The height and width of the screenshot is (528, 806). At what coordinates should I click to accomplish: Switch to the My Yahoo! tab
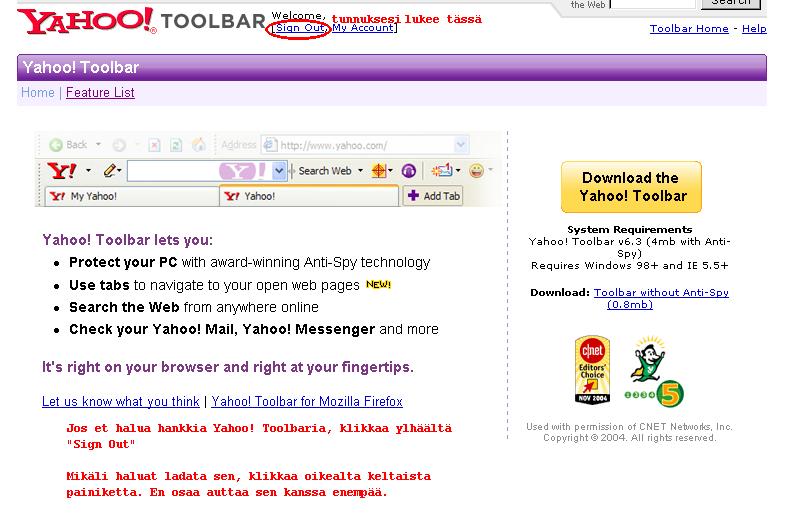[x=93, y=197]
